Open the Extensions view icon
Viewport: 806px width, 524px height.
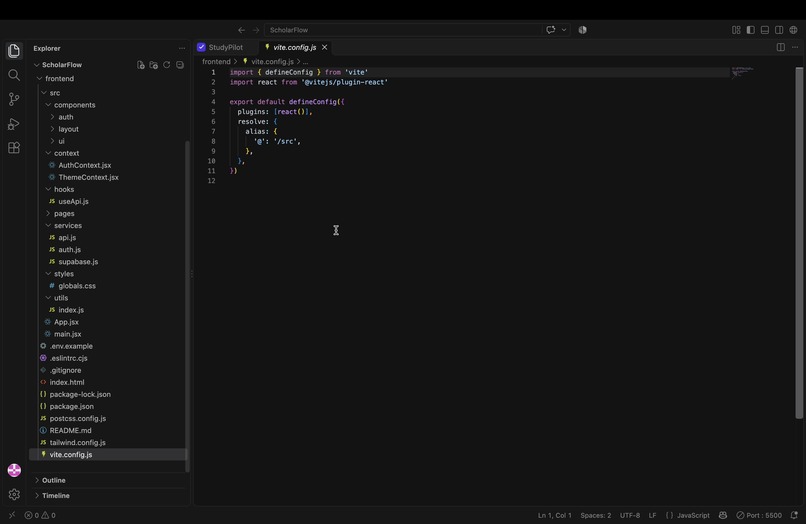(14, 148)
